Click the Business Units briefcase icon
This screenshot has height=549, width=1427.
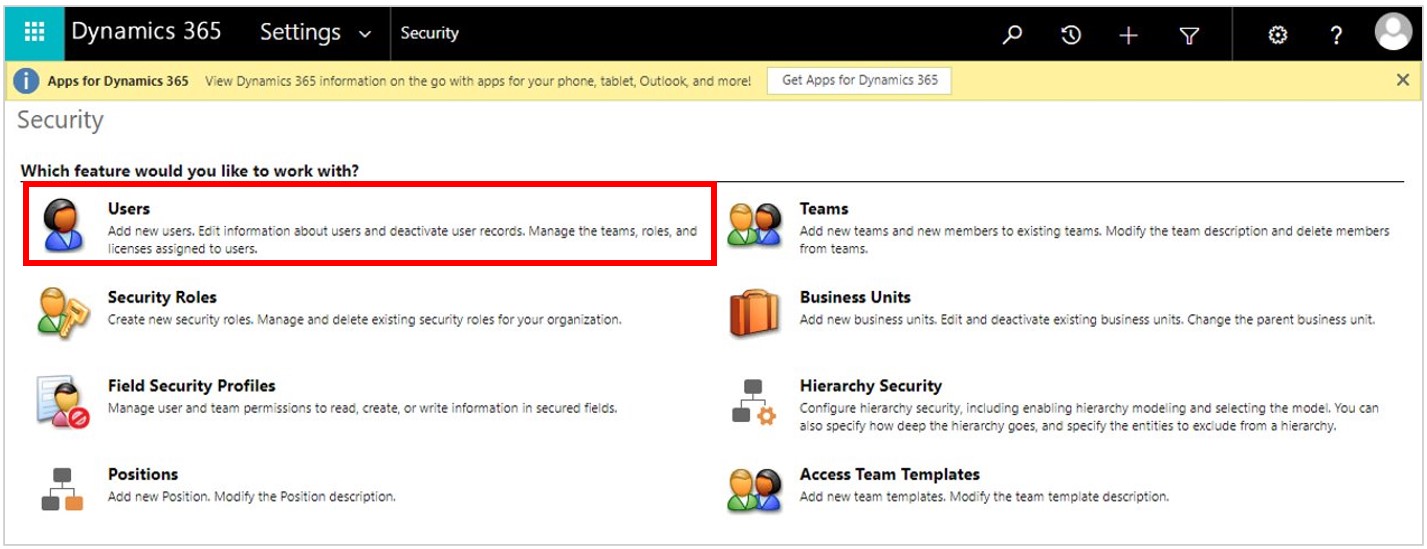[754, 313]
